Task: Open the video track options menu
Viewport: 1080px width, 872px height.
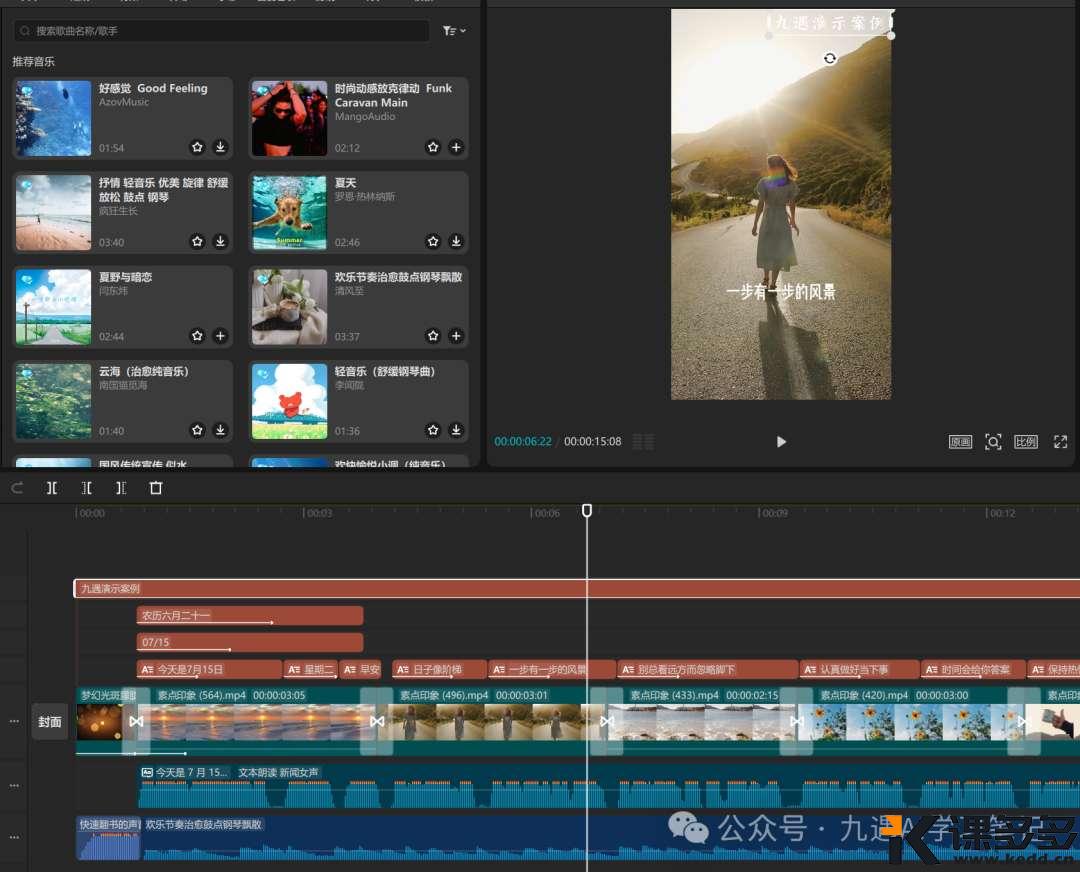Action: (14, 721)
